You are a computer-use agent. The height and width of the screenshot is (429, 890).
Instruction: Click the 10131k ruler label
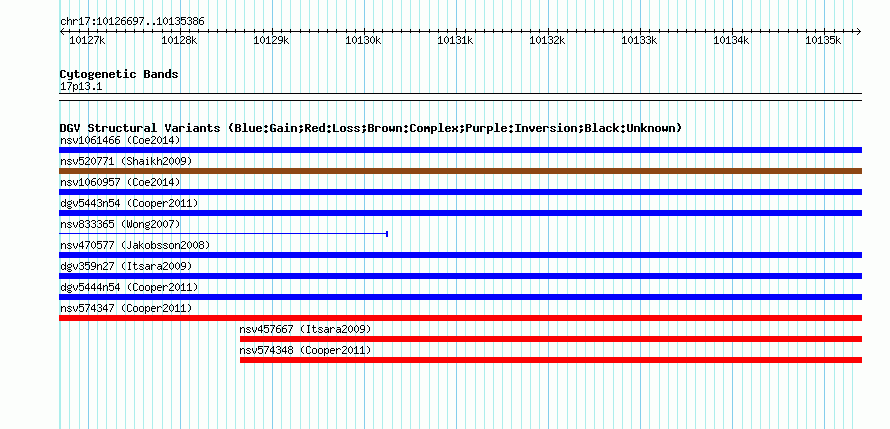pyautogui.click(x=455, y=40)
